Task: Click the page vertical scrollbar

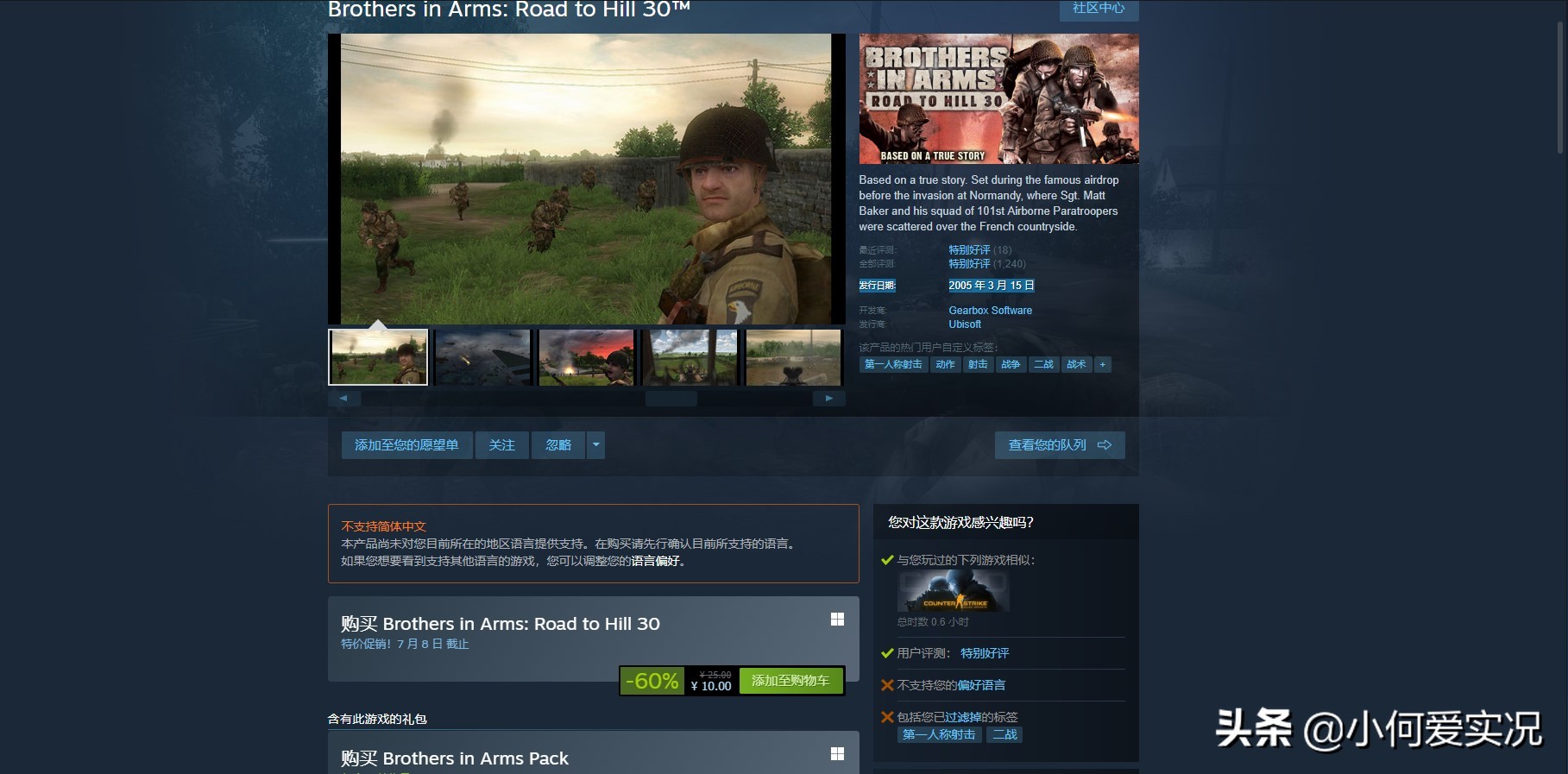Action: (x=1562, y=86)
